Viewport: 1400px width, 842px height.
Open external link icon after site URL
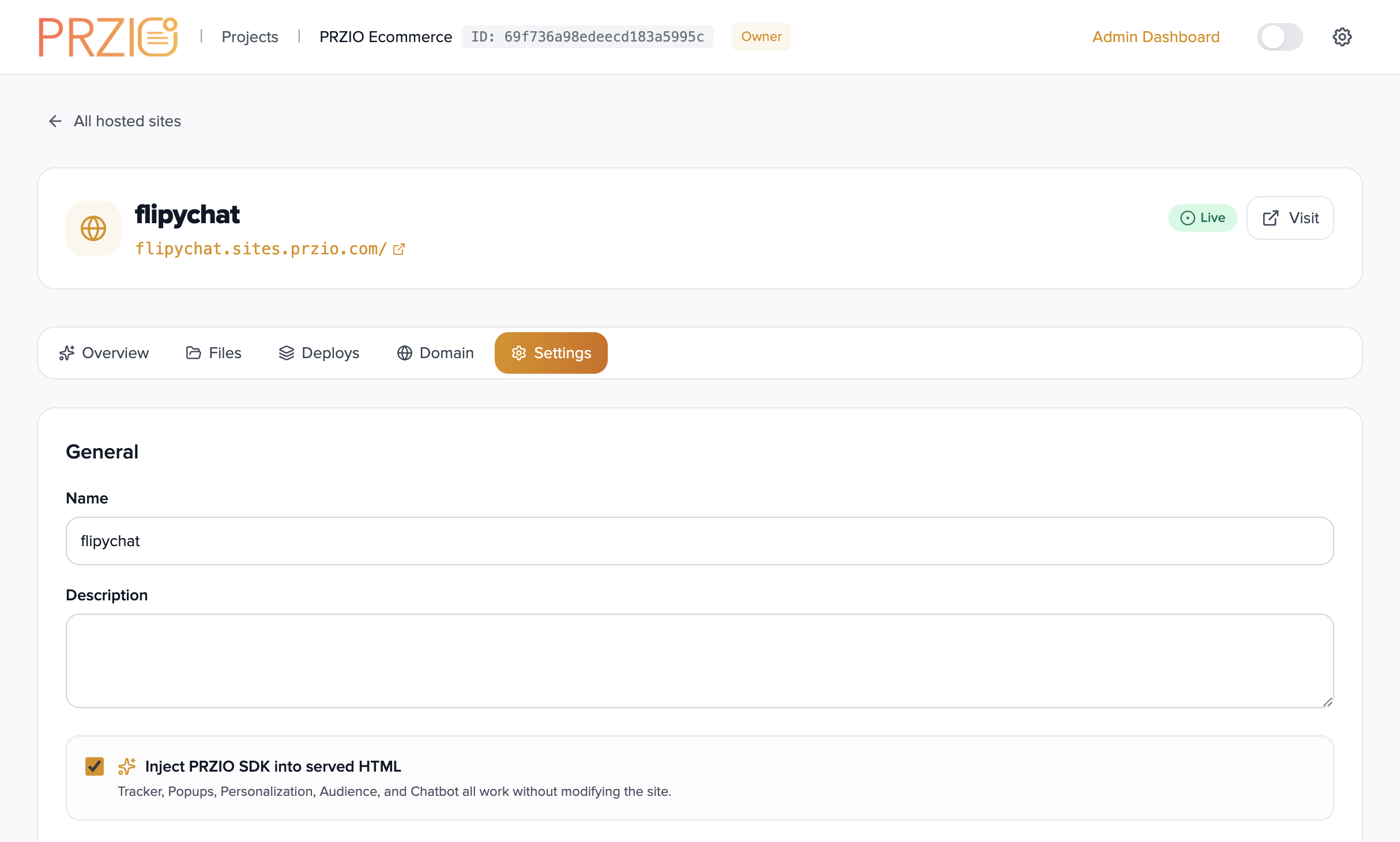coord(399,249)
